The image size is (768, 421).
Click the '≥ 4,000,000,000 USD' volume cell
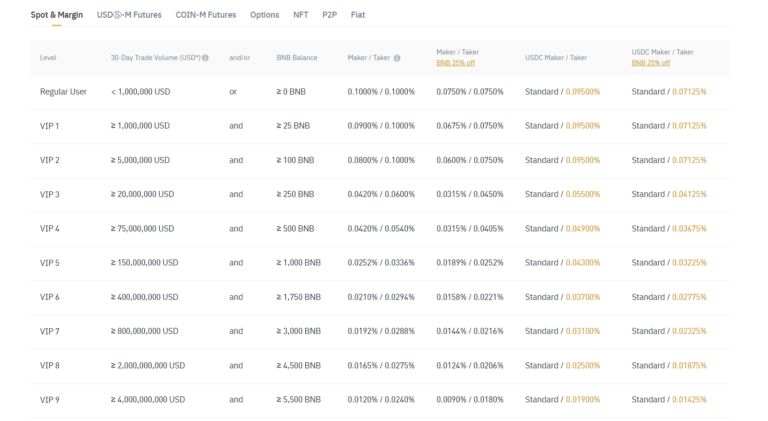click(148, 400)
